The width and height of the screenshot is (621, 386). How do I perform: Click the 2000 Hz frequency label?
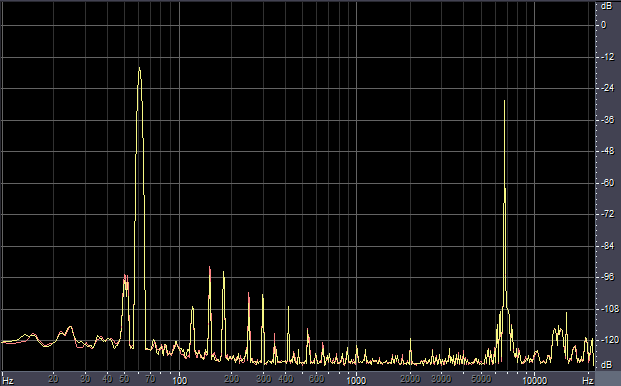point(410,379)
